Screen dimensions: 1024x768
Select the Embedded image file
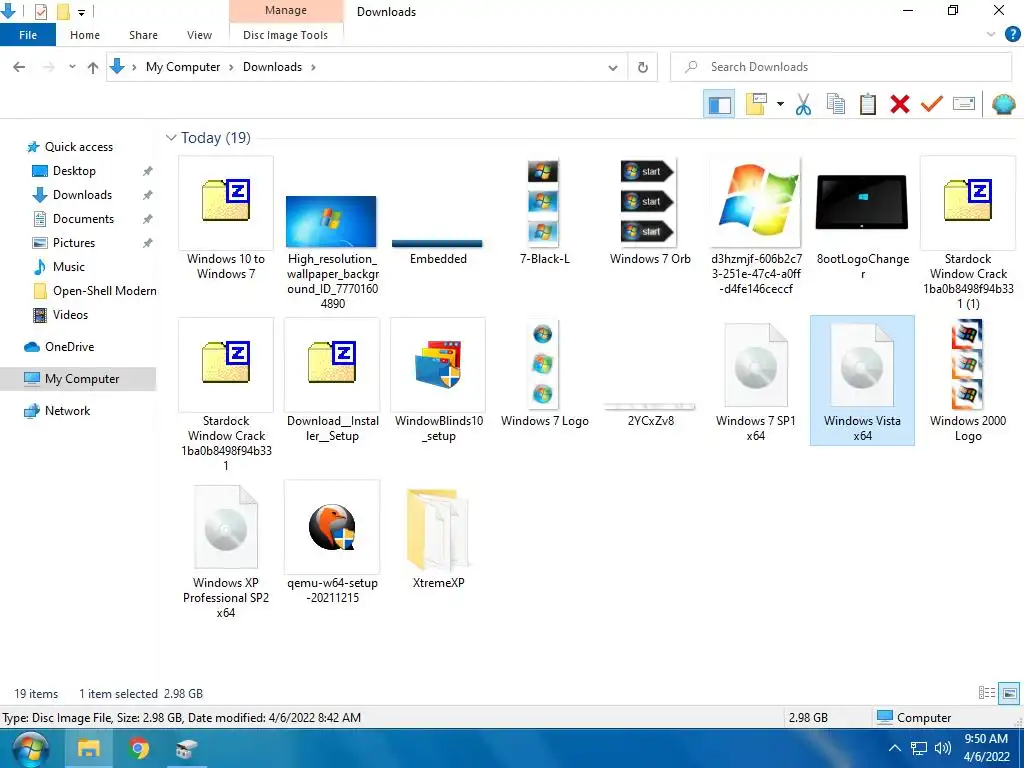438,251
